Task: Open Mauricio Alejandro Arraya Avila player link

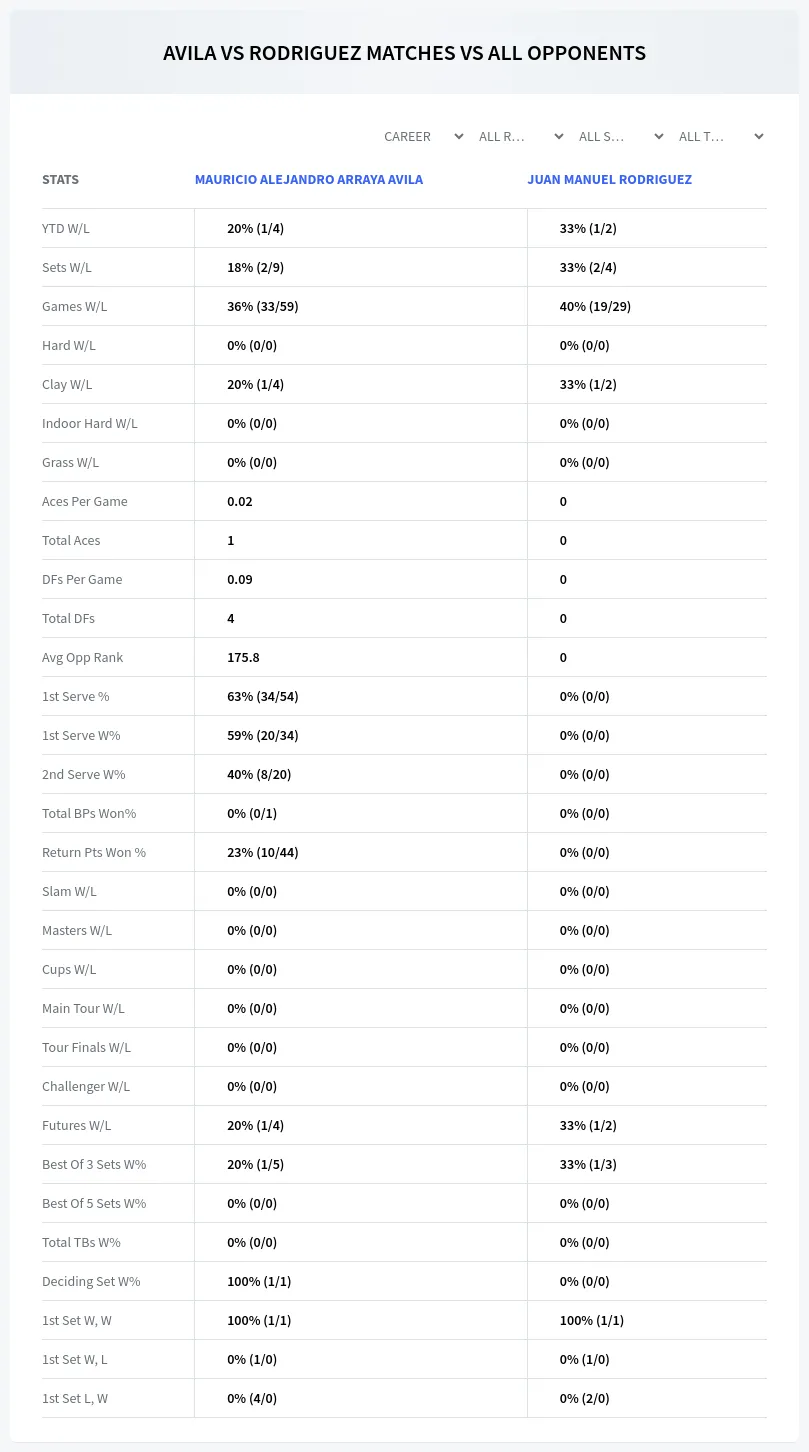Action: tap(309, 180)
